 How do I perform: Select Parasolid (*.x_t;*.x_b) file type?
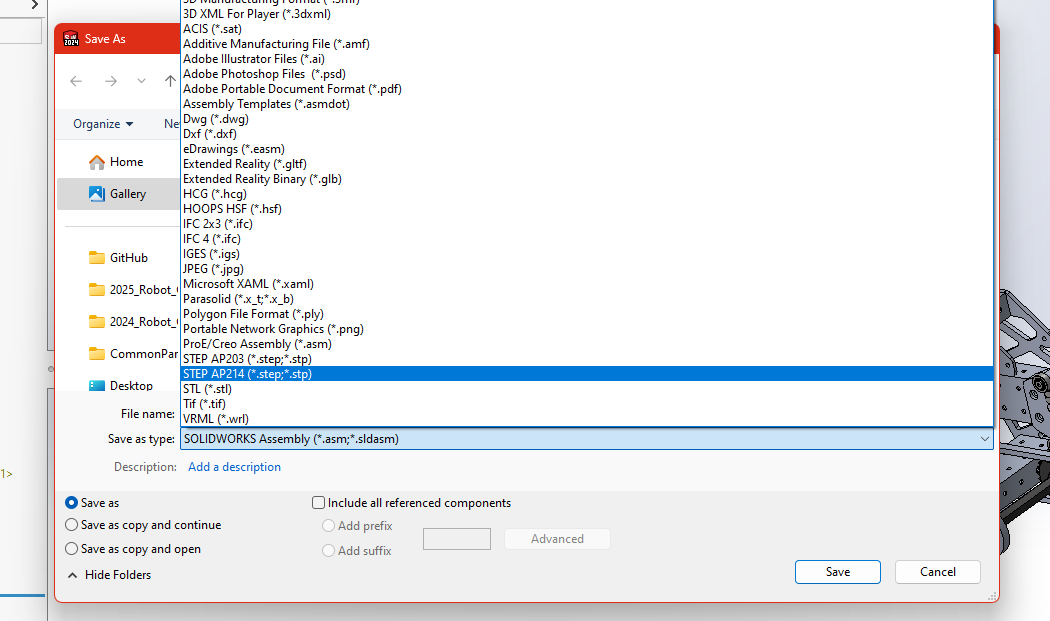tap(587, 299)
